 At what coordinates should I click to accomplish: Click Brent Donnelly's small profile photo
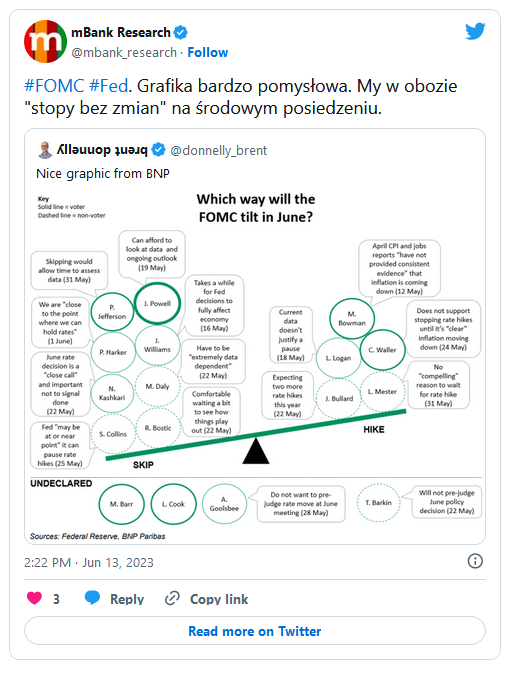[x=45, y=150]
